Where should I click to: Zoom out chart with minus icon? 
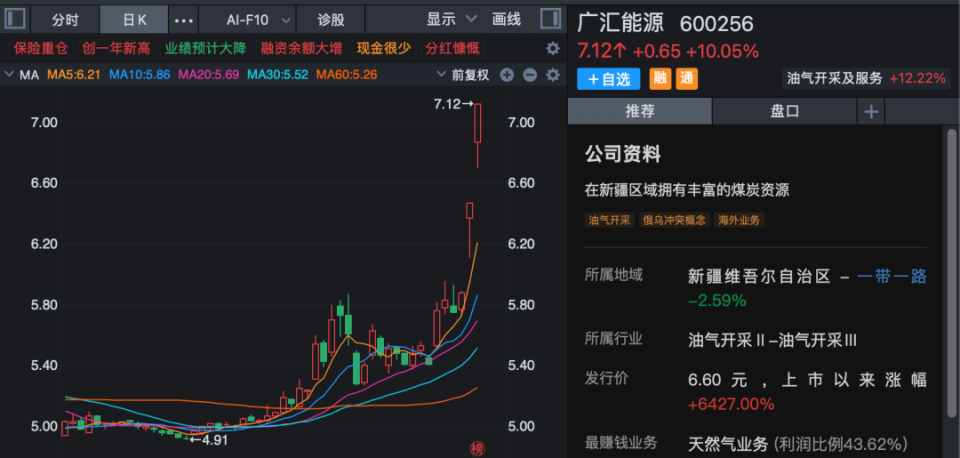coord(530,75)
